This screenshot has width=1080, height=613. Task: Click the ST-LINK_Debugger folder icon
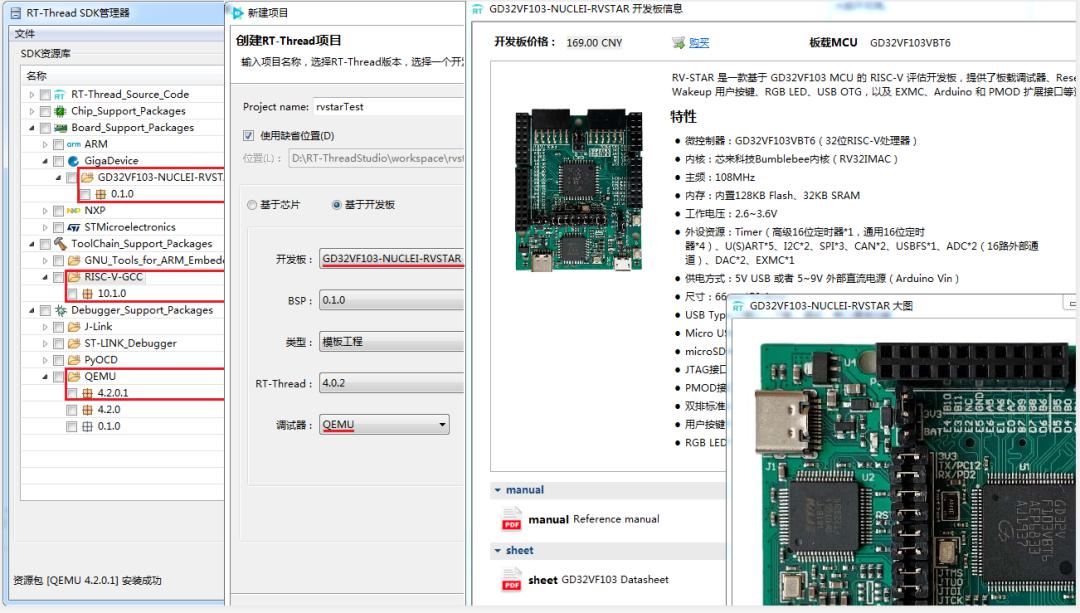click(74, 343)
